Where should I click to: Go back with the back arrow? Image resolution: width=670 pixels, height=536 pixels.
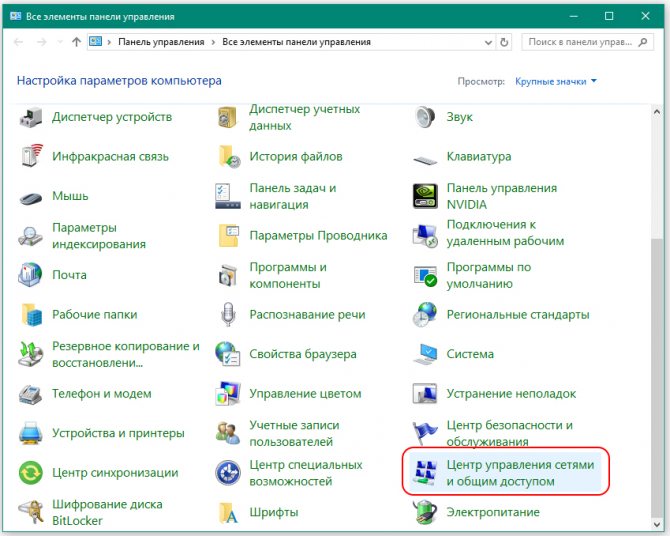pyautogui.click(x=18, y=42)
